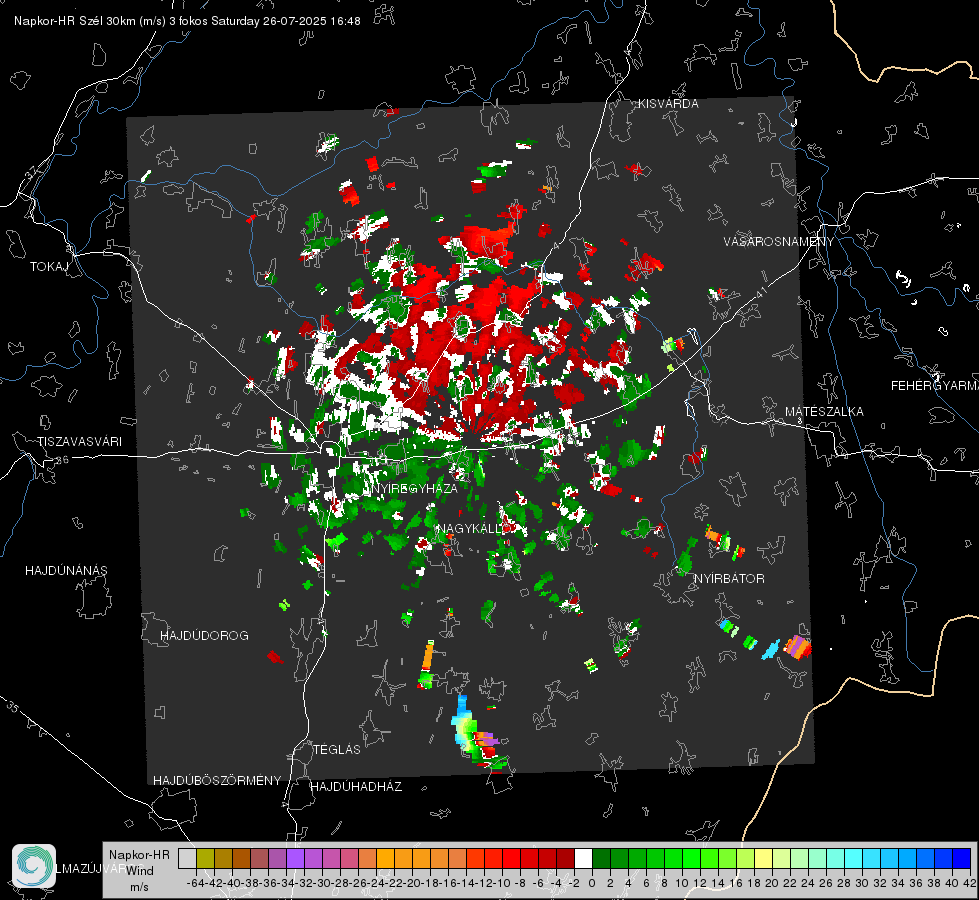The image size is (979, 900).
Task: Select the KISVÁRDA town label
Action: (x=668, y=104)
